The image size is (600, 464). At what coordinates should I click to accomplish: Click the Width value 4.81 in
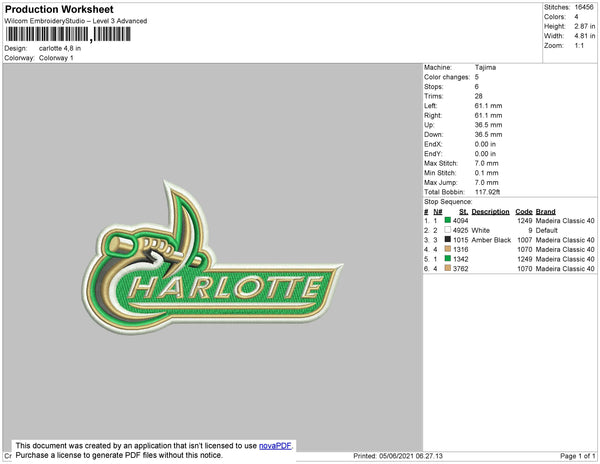pyautogui.click(x=585, y=36)
